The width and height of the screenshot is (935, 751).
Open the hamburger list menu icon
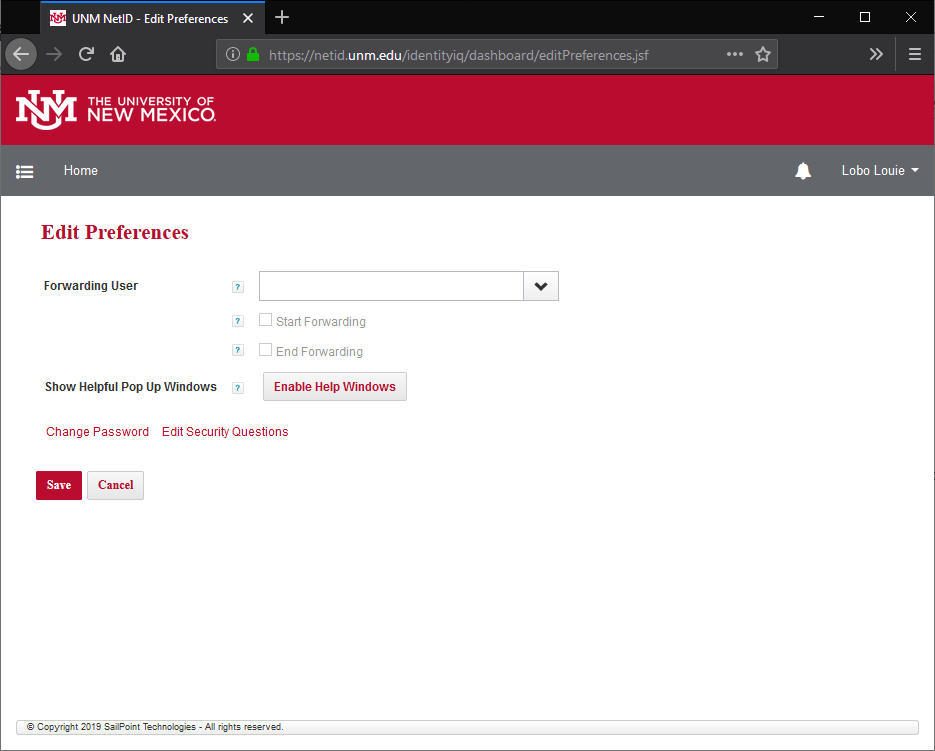(25, 172)
